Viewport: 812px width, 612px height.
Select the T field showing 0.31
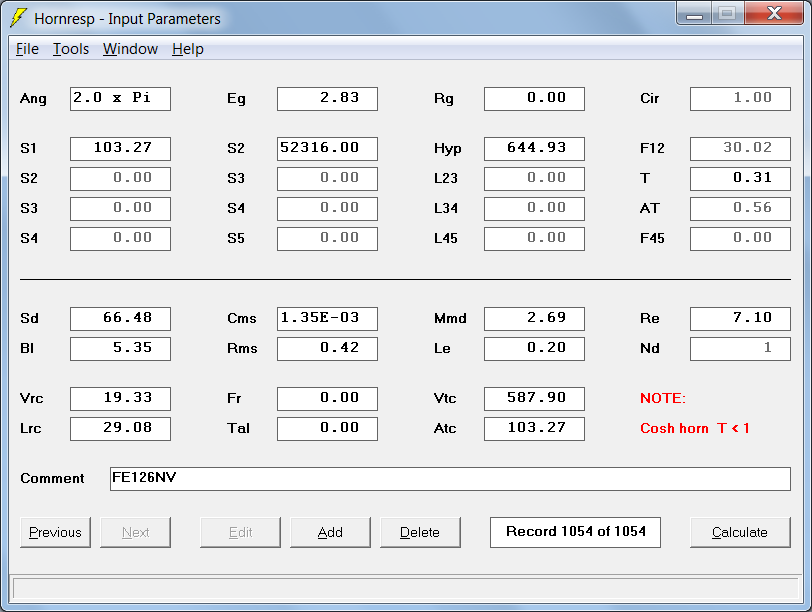(741, 179)
